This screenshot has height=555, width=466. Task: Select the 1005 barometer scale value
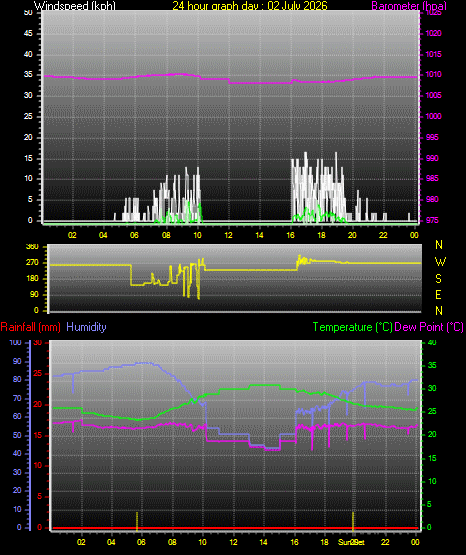(x=433, y=95)
